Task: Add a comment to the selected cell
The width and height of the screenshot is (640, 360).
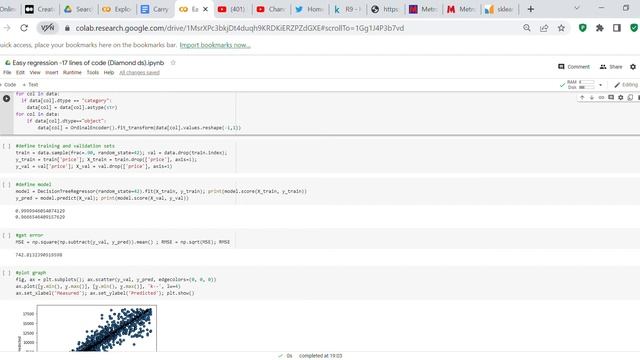Action: click(611, 98)
